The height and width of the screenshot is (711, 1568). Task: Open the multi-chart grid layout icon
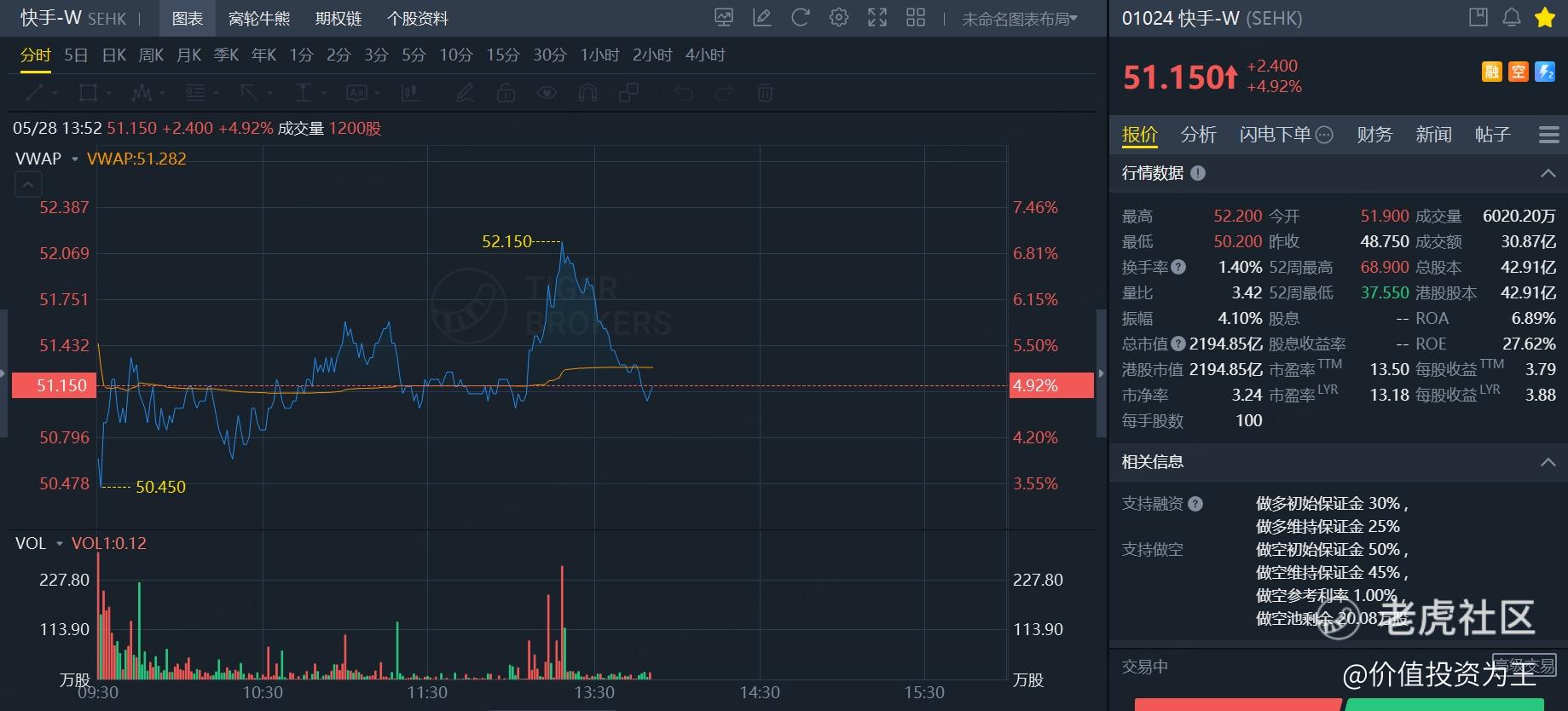(916, 17)
